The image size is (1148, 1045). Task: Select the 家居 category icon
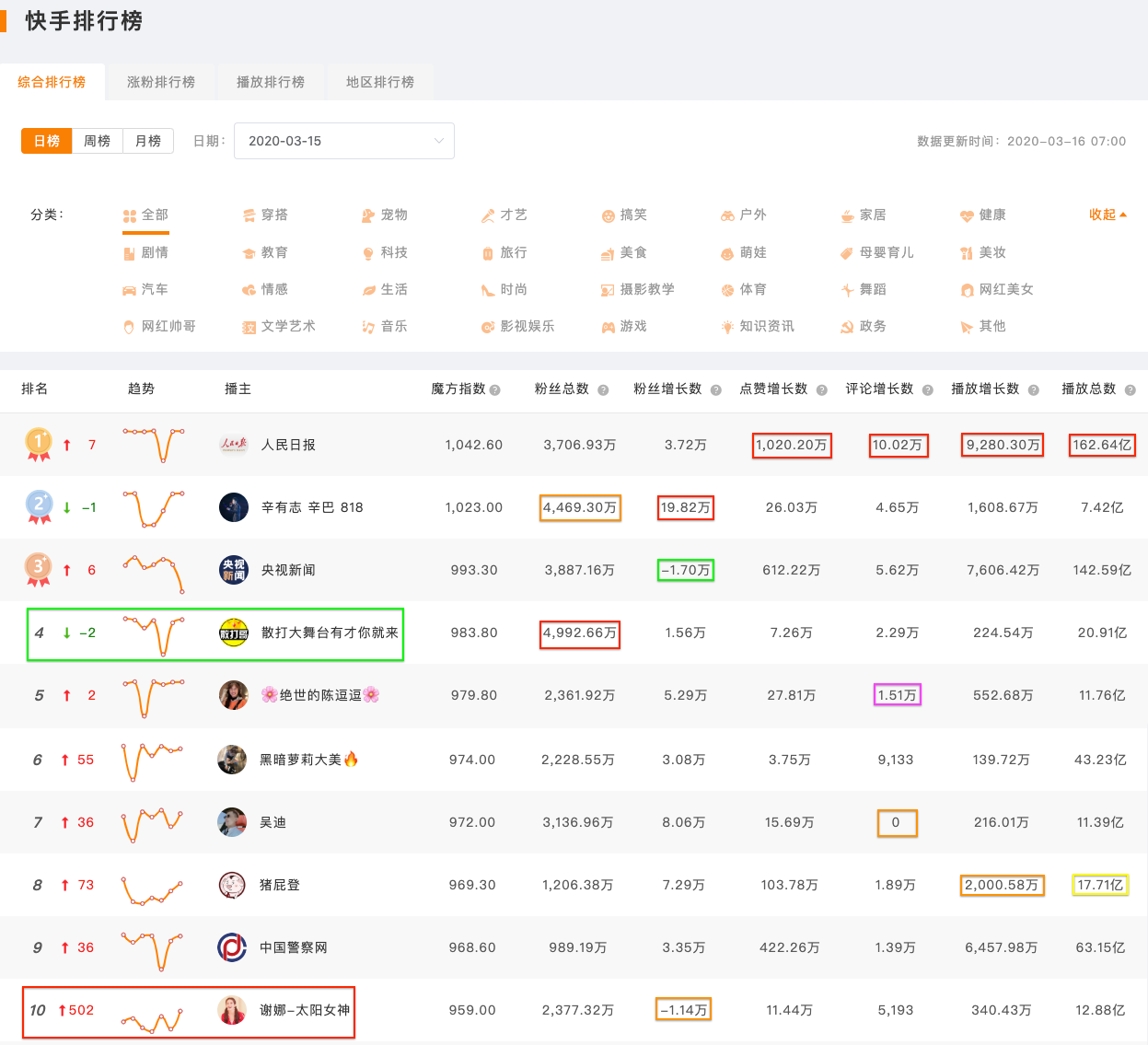pyautogui.click(x=847, y=215)
